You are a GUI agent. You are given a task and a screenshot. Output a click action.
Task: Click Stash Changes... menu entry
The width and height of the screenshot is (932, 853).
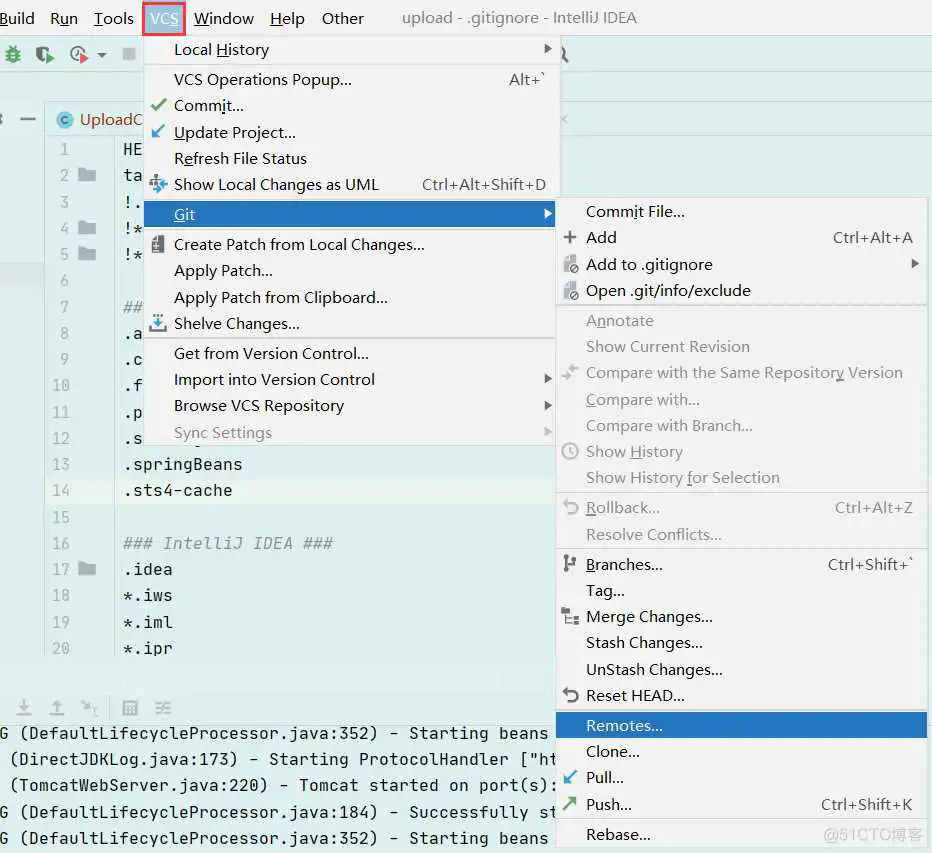(x=644, y=643)
